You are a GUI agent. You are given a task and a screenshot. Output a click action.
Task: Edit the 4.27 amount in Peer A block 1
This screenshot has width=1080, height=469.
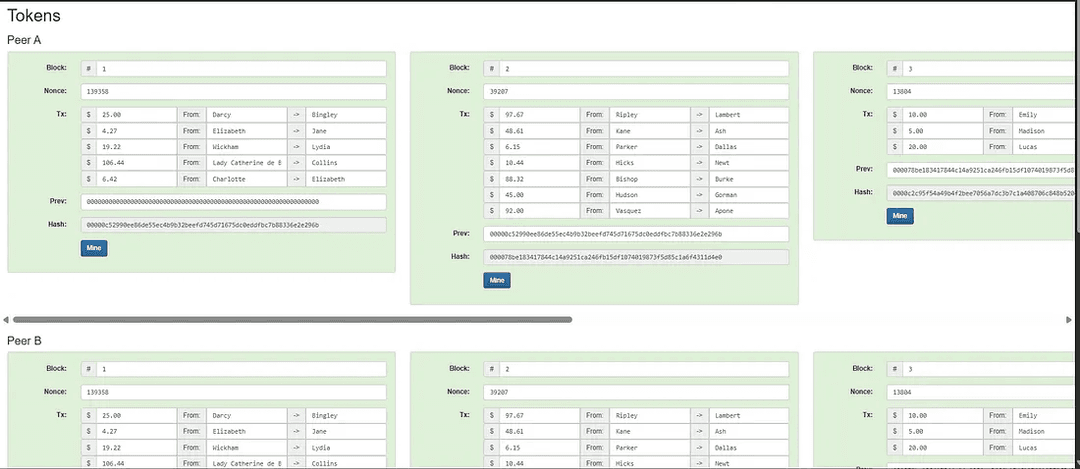pos(136,131)
